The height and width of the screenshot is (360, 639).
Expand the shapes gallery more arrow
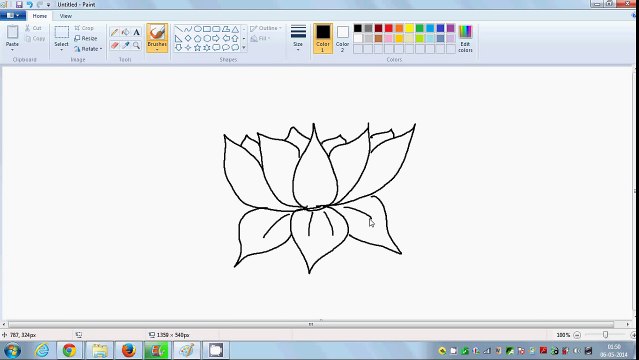pyautogui.click(x=244, y=48)
